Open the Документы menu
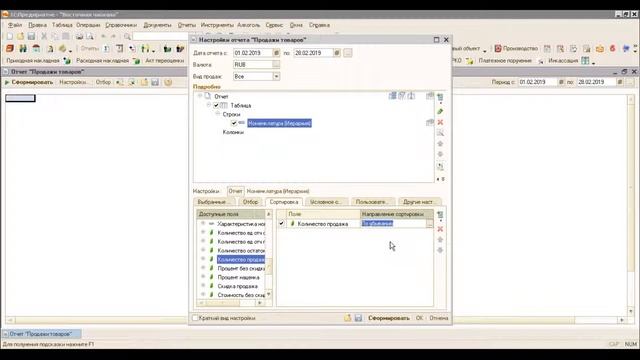This screenshot has height=360, width=640. tap(158, 25)
